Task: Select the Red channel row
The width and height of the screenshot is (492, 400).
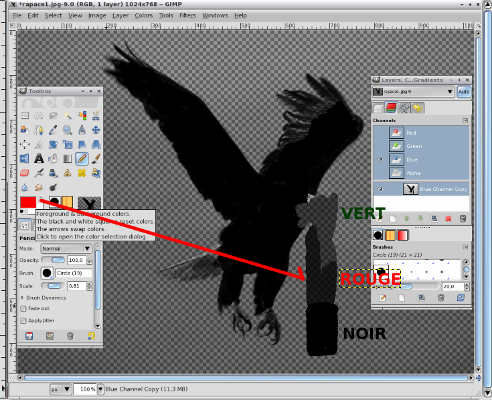Action: pyautogui.click(x=421, y=133)
